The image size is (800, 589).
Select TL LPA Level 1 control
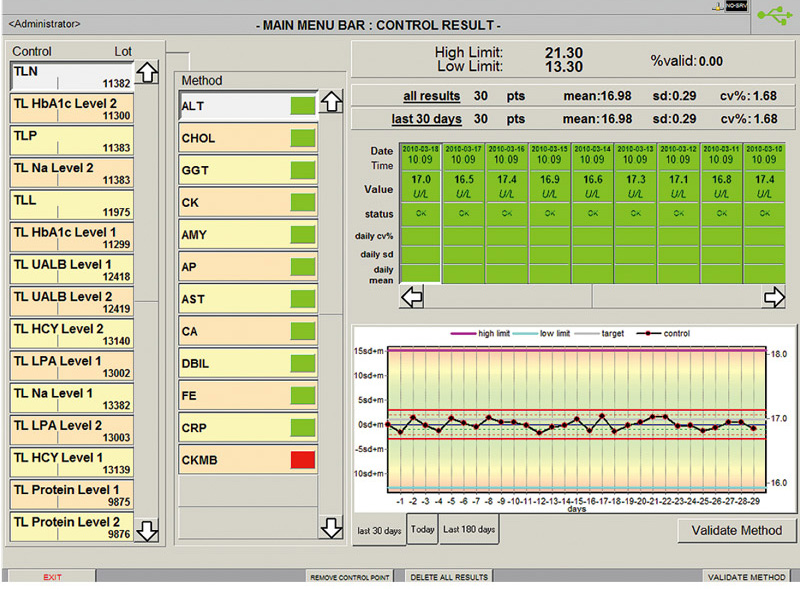72,366
